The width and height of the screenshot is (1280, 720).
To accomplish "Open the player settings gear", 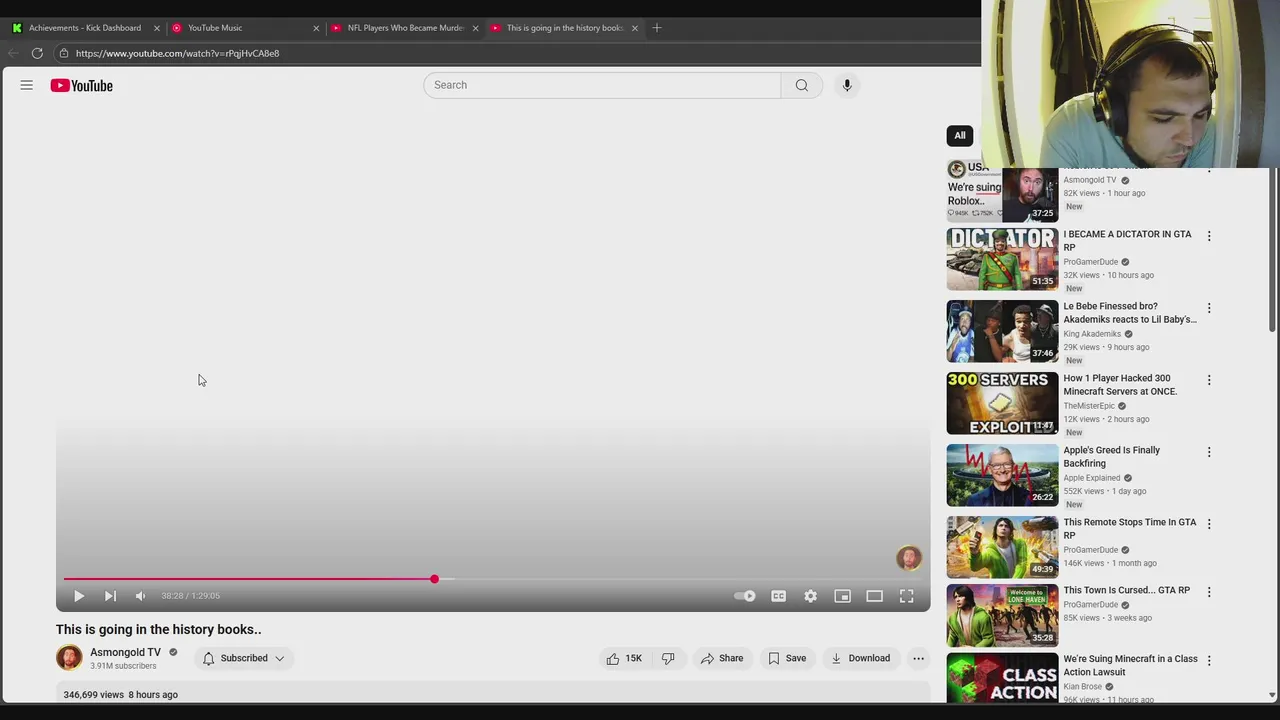I will [811, 596].
